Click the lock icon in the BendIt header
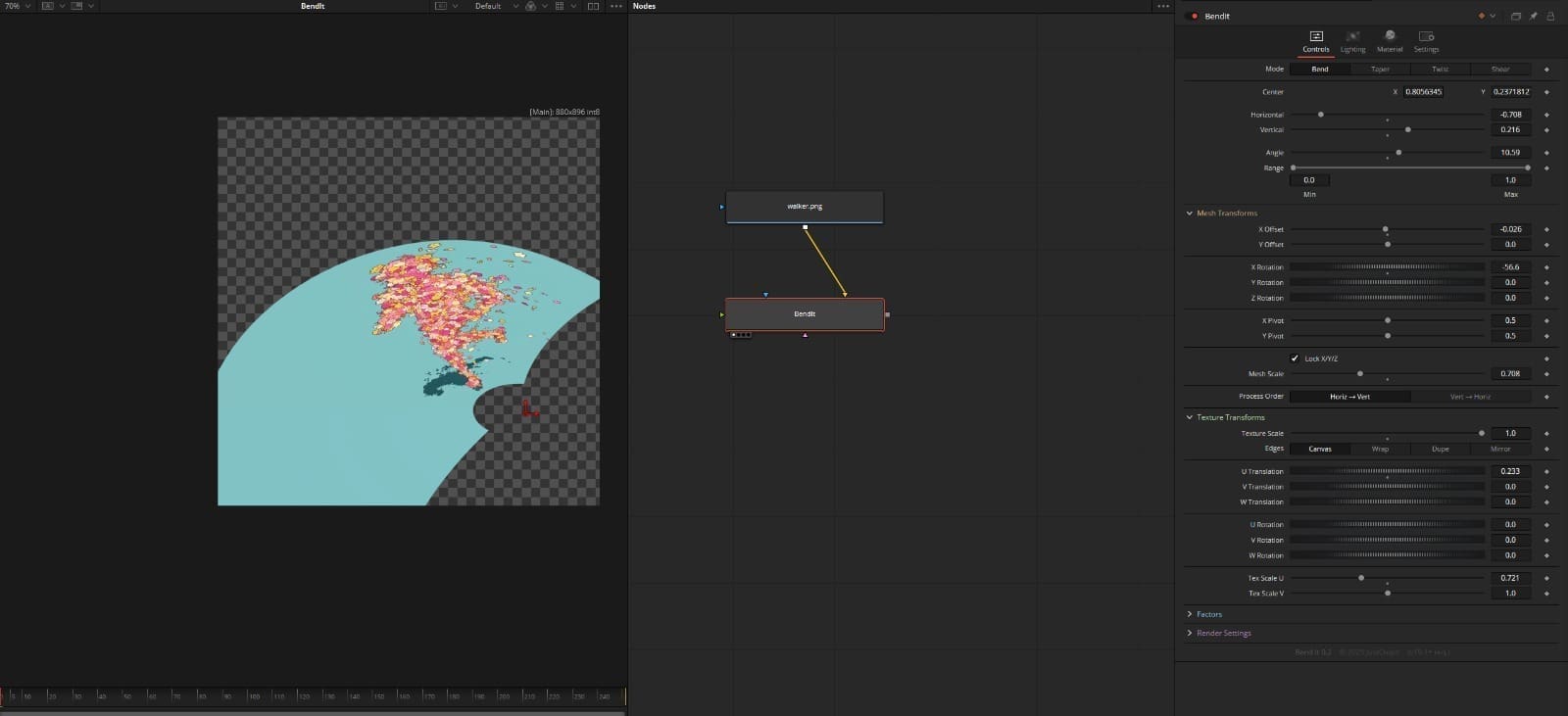 1550,16
